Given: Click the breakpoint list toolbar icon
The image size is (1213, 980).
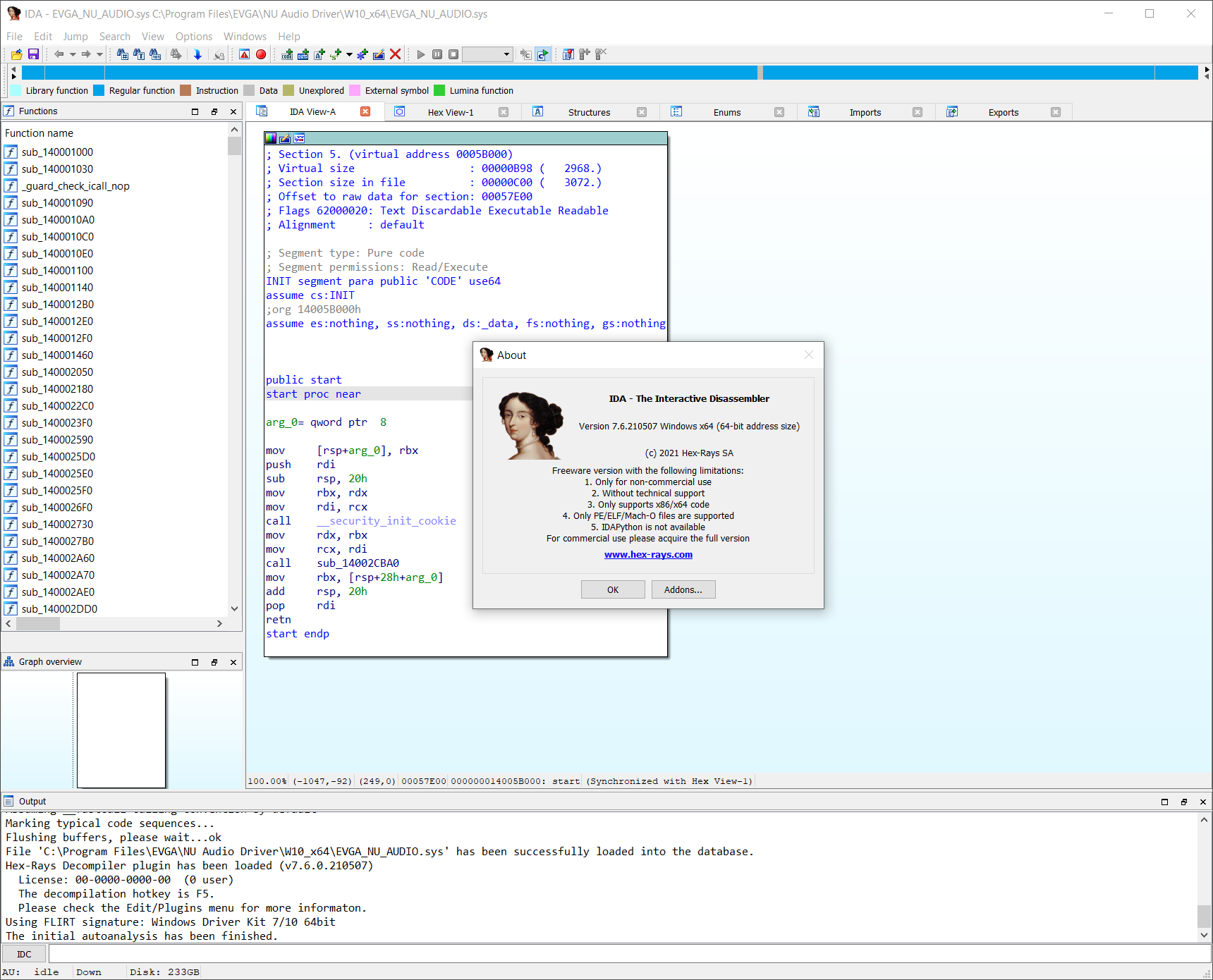Looking at the screenshot, I should click(x=568, y=54).
